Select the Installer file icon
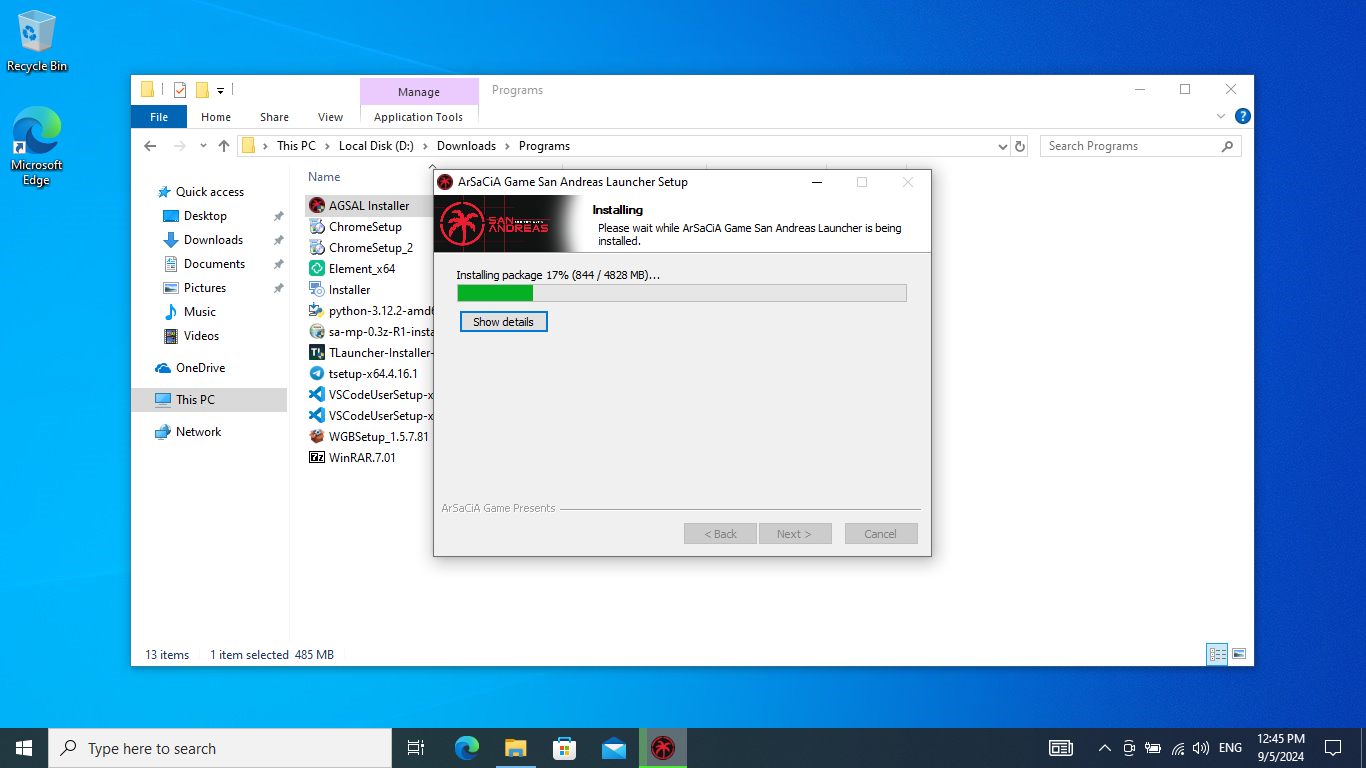 coord(317,289)
